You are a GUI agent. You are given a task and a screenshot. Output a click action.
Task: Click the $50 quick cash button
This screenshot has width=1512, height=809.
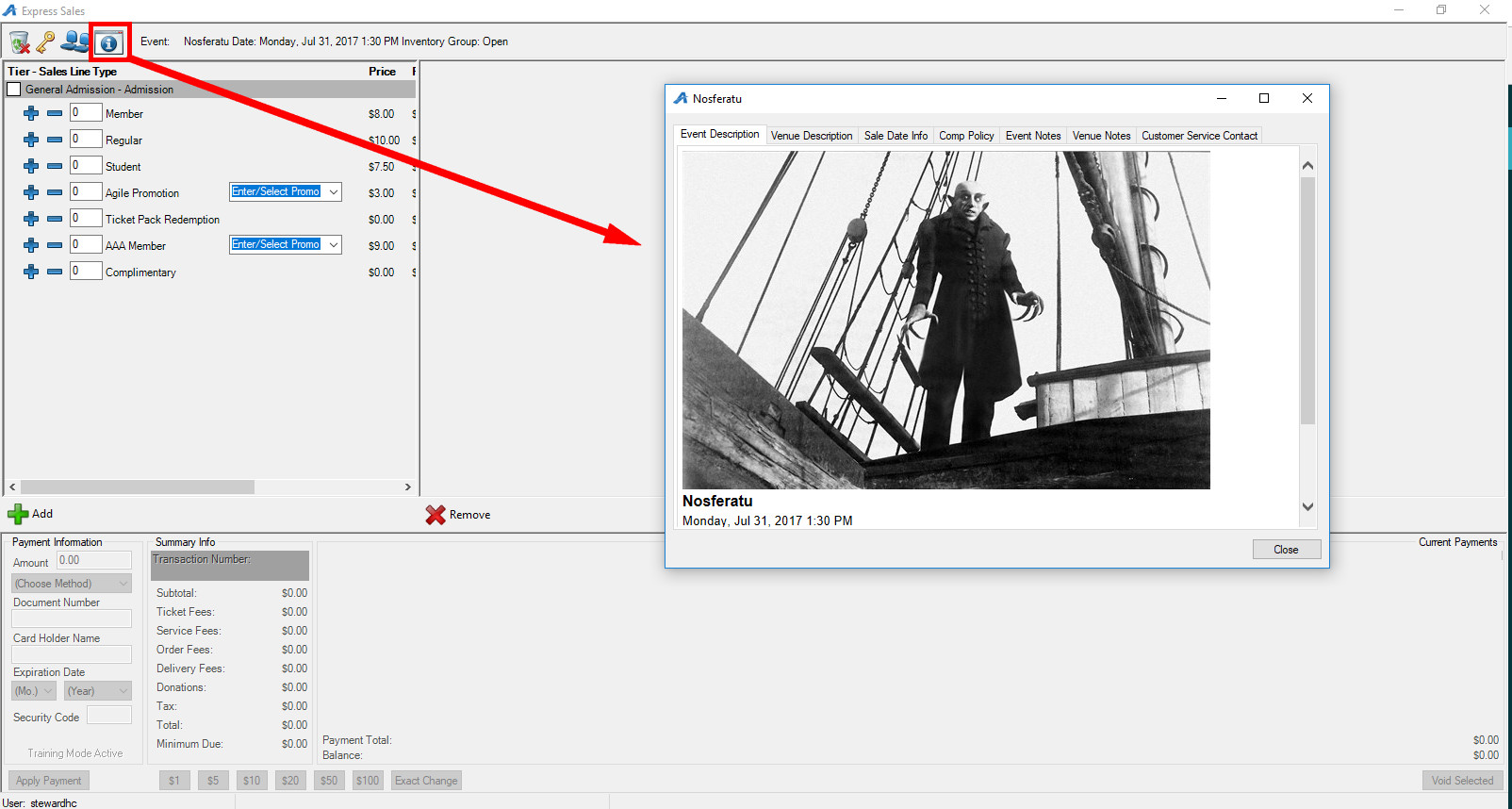pos(329,781)
